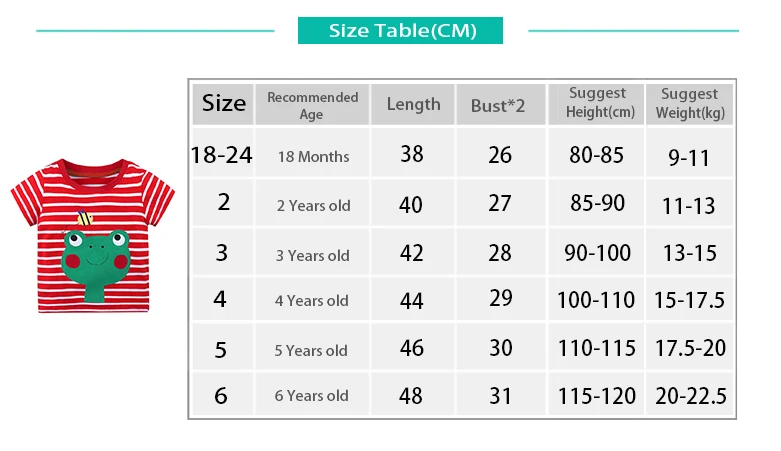
Task: Click the 18 Months age cell
Action: coord(312,154)
